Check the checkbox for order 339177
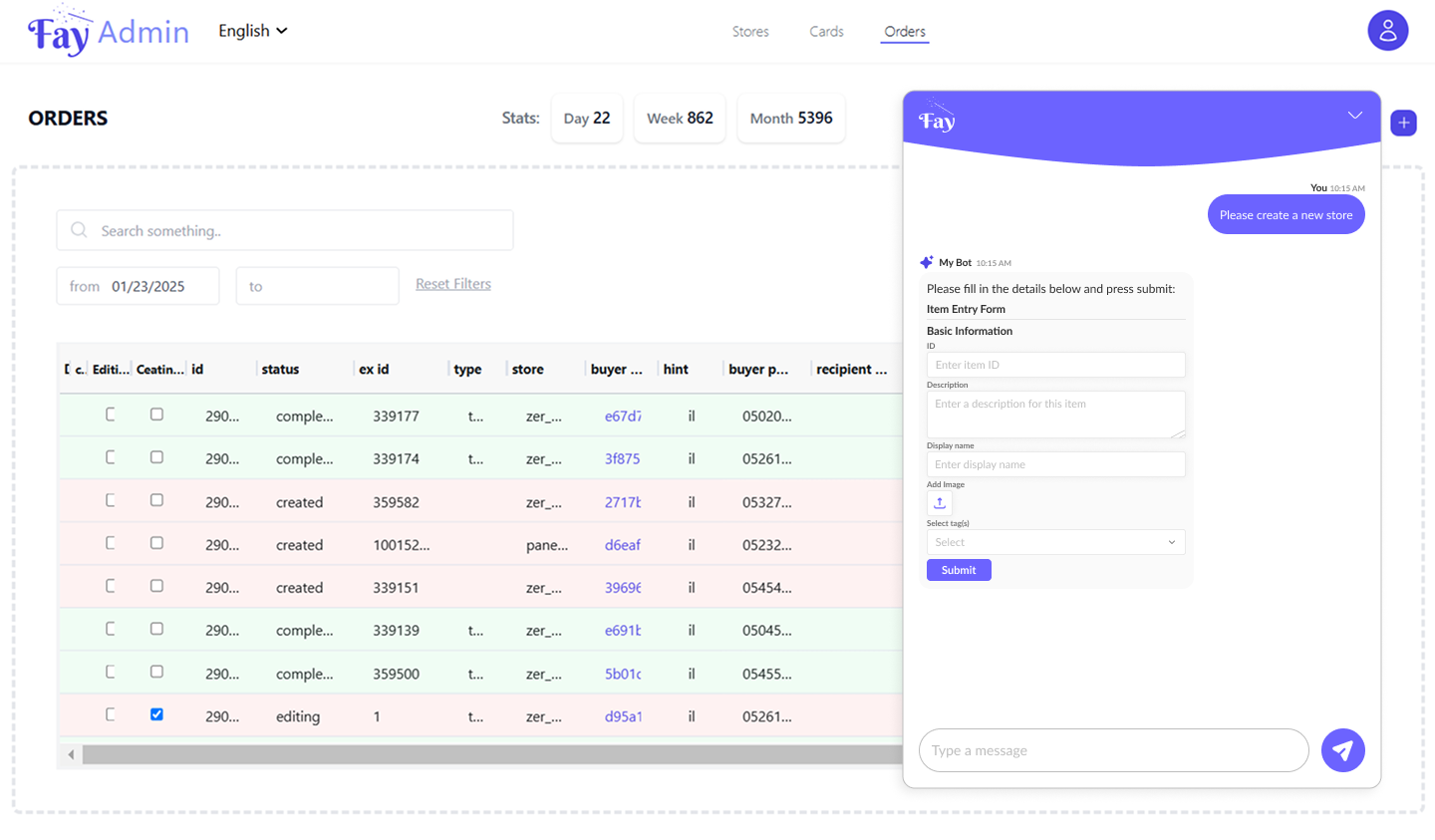This screenshot has width=1435, height=840. point(156,415)
